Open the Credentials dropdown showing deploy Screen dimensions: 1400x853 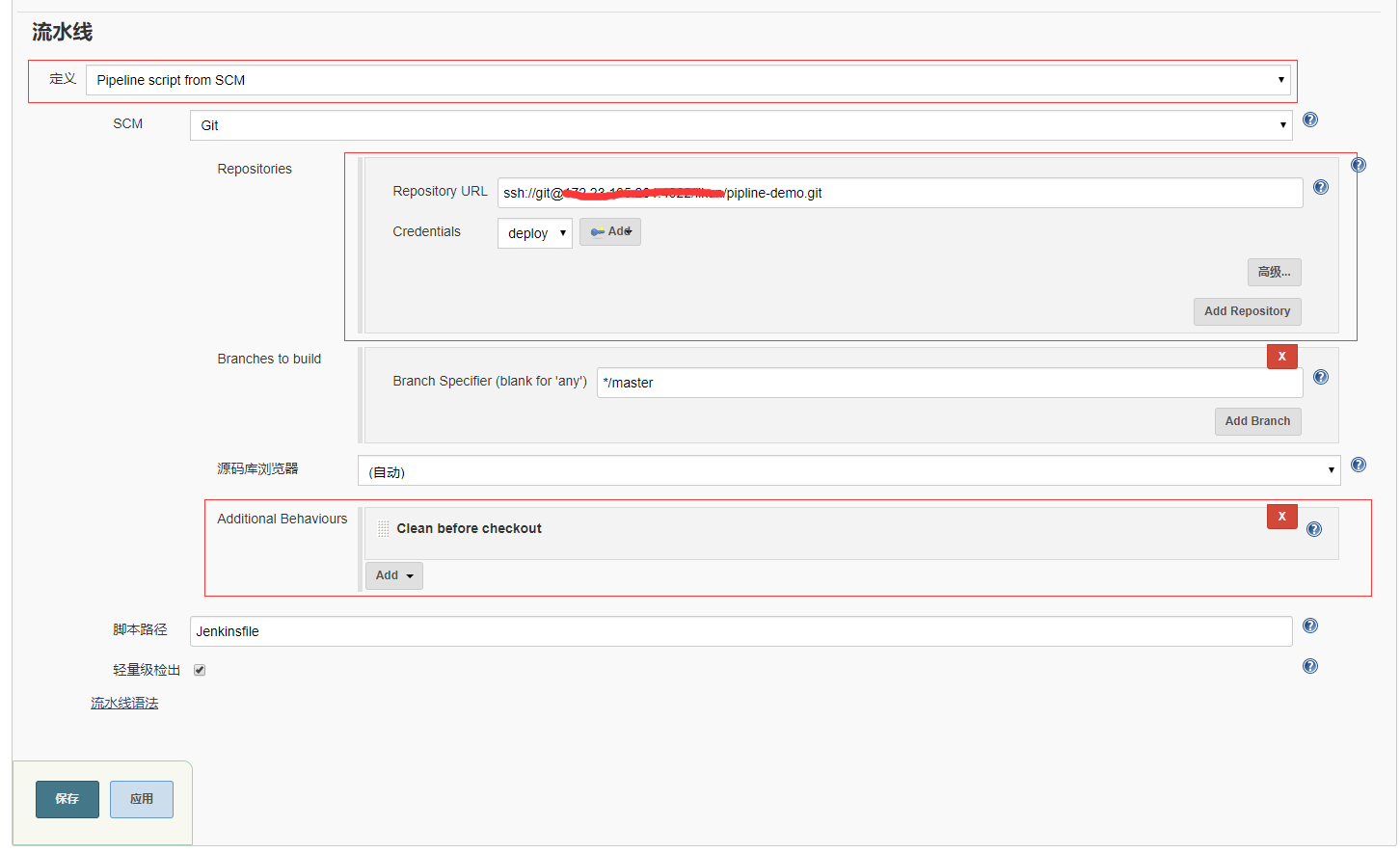(x=534, y=232)
